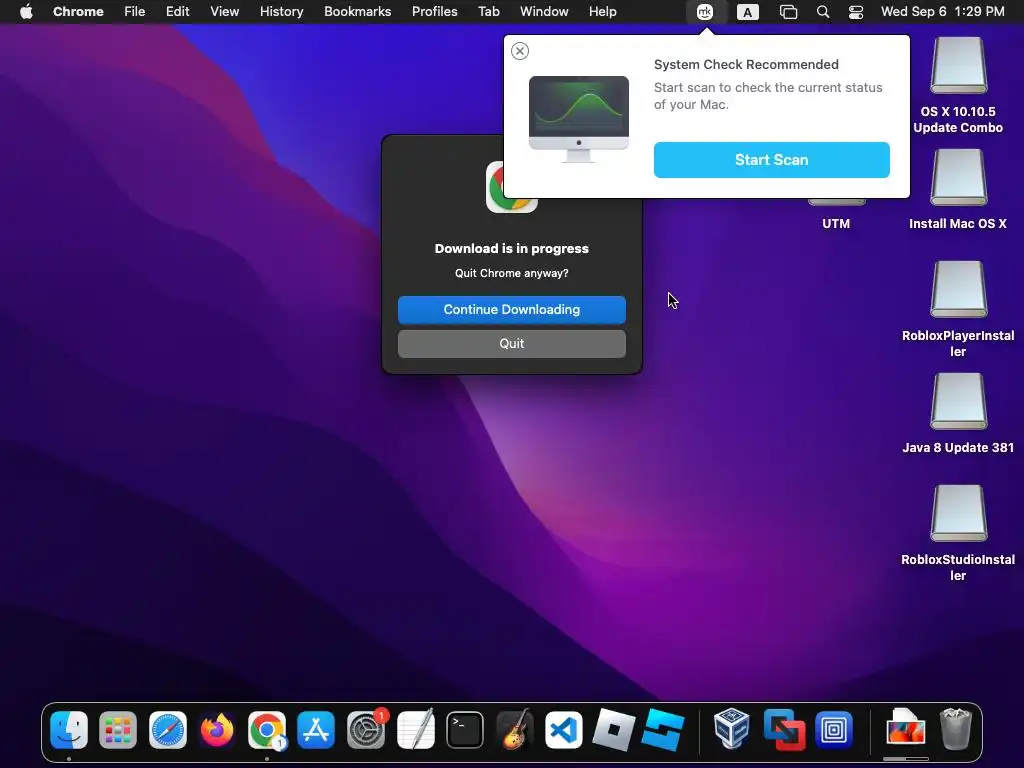The image size is (1024, 768).
Task: Open Firefox from the Dock
Action: tap(217, 729)
